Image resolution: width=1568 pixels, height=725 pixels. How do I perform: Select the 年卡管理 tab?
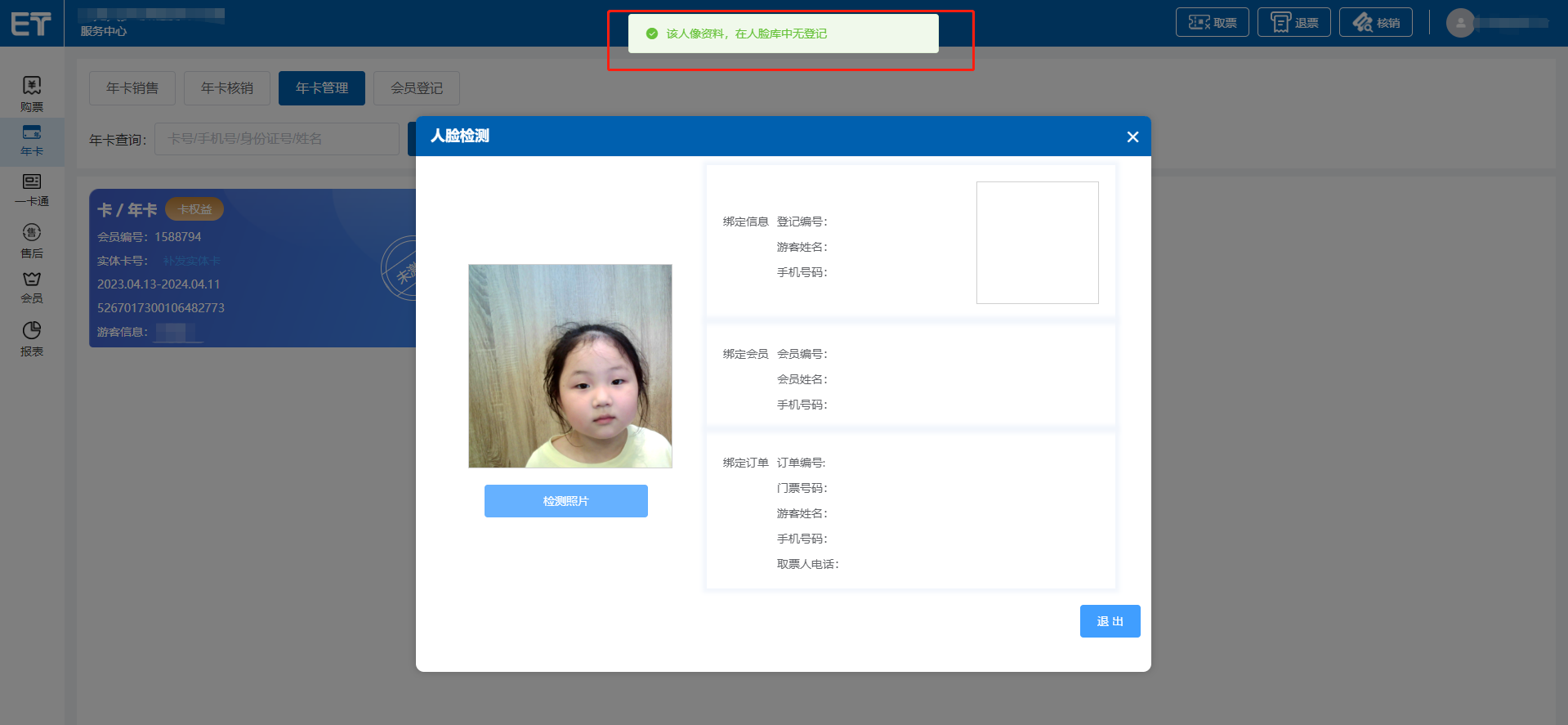[x=322, y=88]
